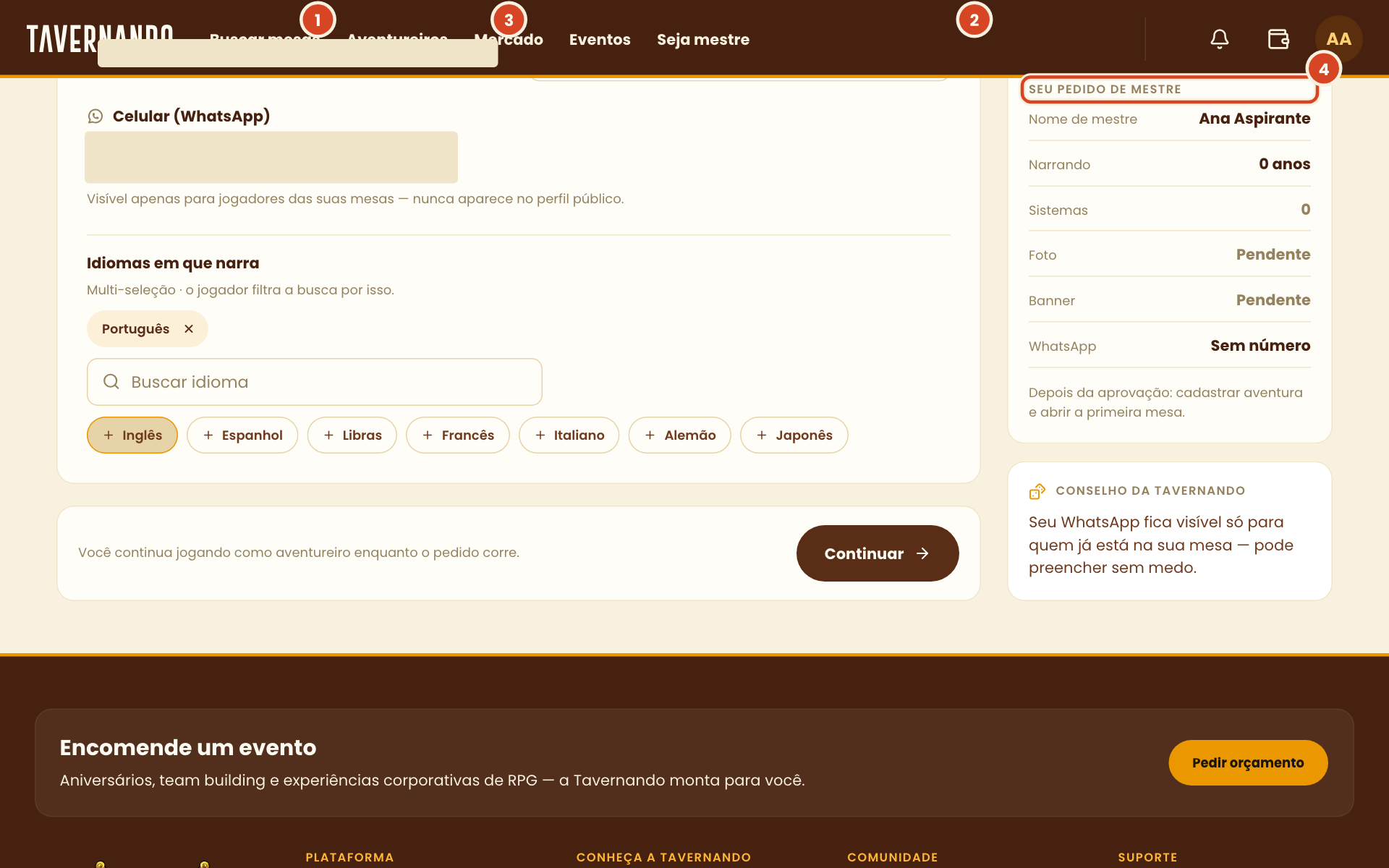This screenshot has width=1389, height=868.
Task: Click the Pedir orçamento button
Action: pos(1248,762)
